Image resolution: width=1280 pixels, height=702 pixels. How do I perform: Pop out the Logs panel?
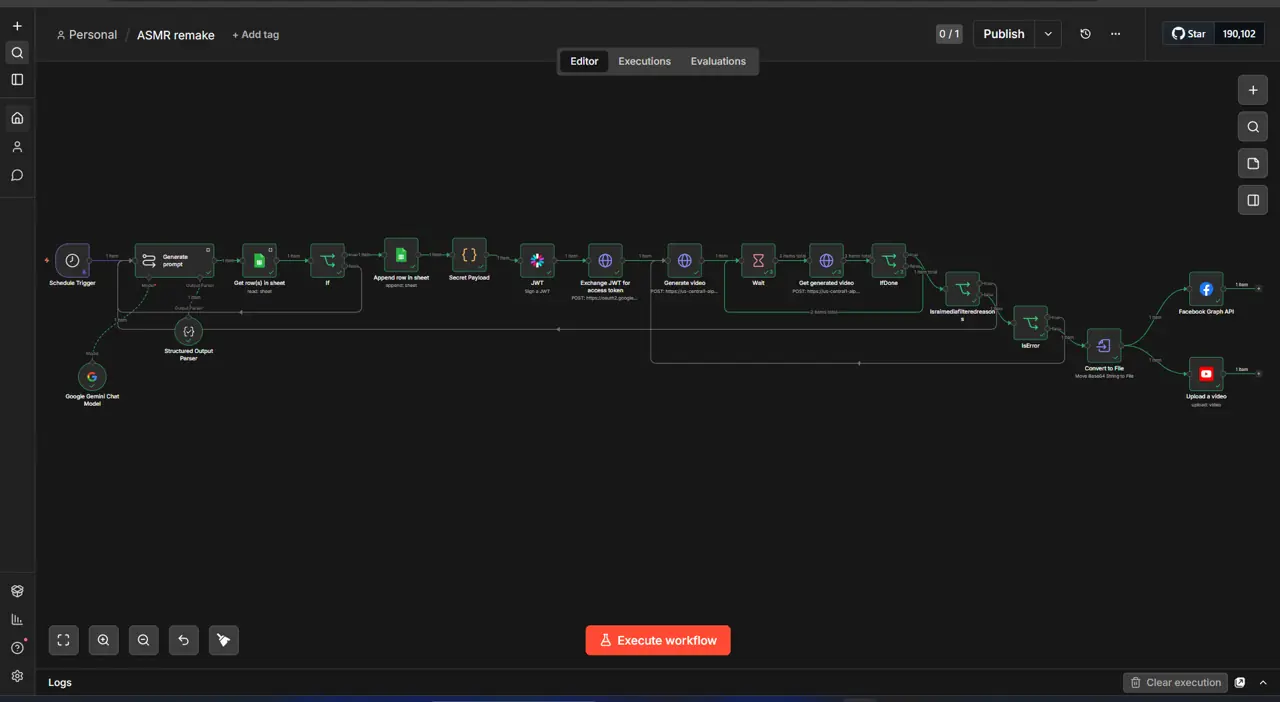[1240, 682]
